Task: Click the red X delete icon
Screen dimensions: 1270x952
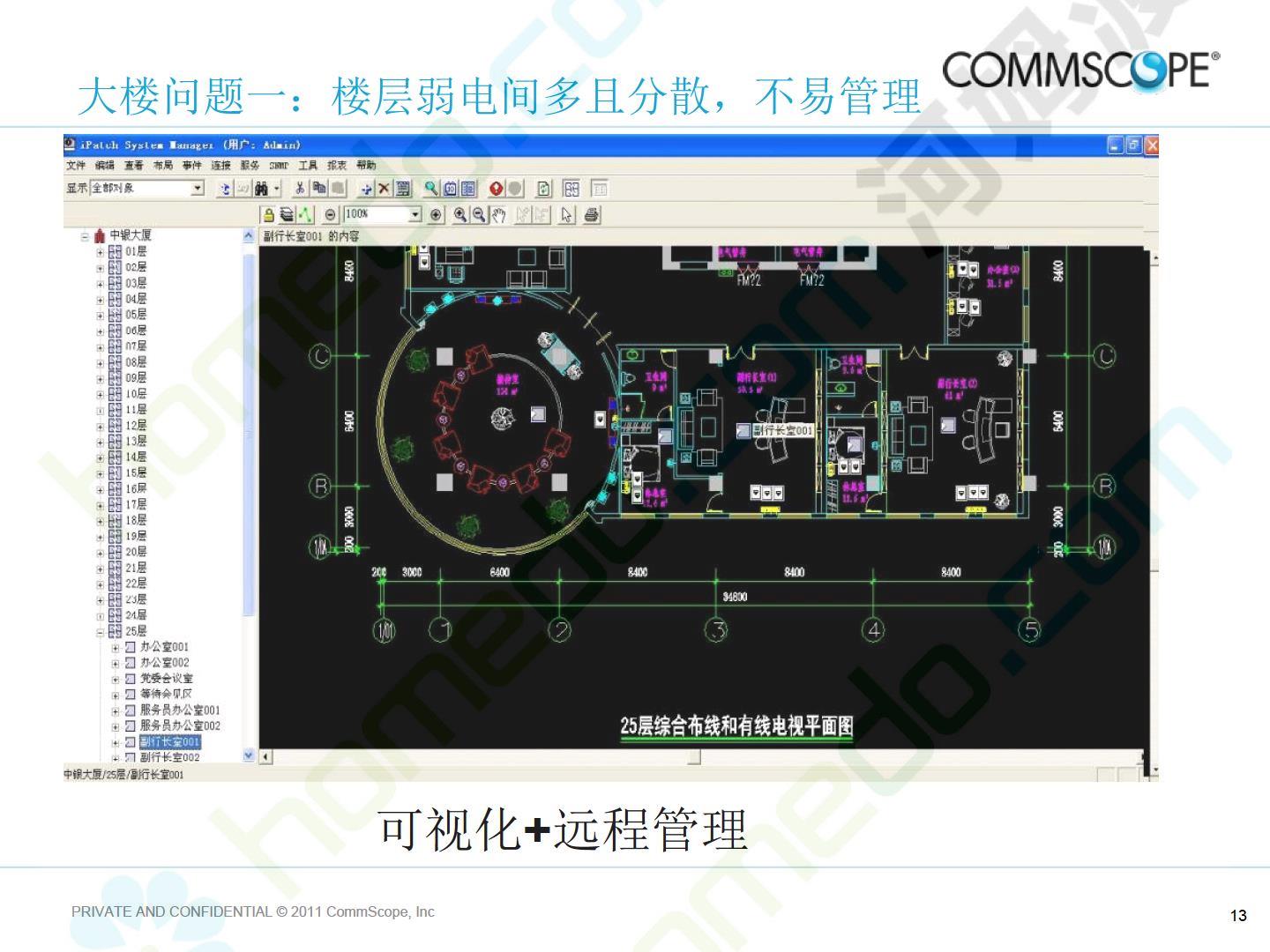Action: [x=384, y=189]
